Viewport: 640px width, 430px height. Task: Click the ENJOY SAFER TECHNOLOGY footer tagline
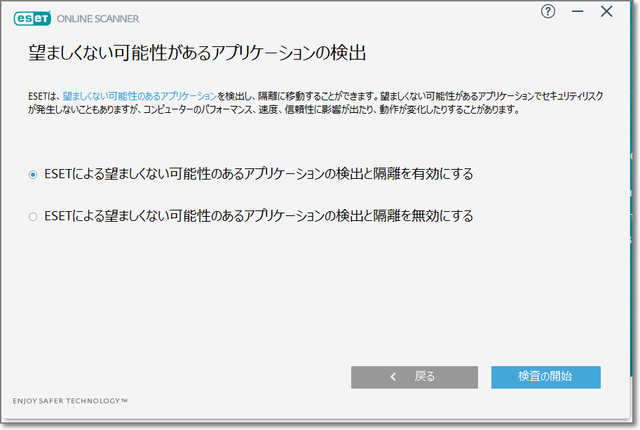click(x=70, y=401)
